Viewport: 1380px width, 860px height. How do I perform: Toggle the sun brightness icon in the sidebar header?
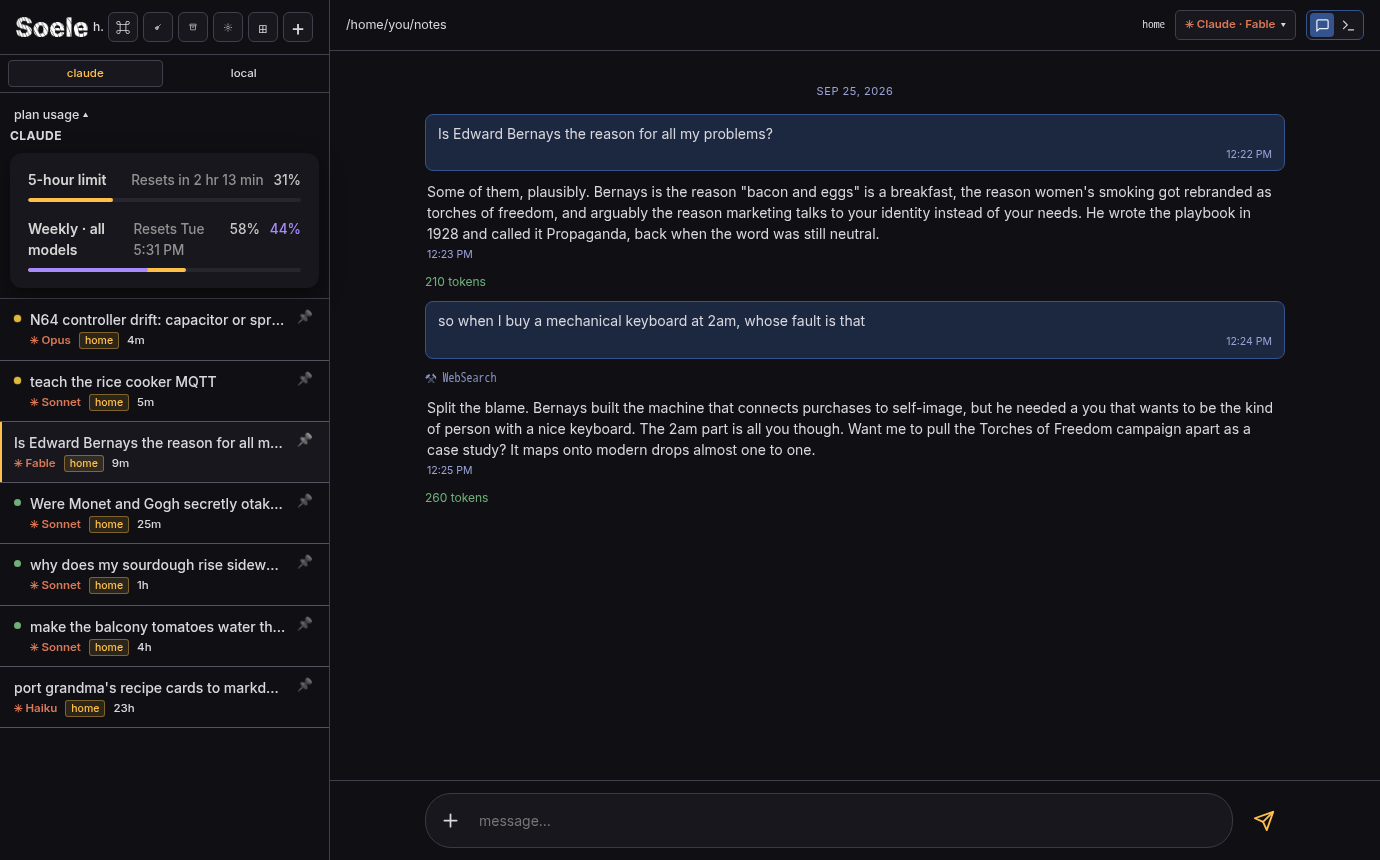(x=228, y=27)
